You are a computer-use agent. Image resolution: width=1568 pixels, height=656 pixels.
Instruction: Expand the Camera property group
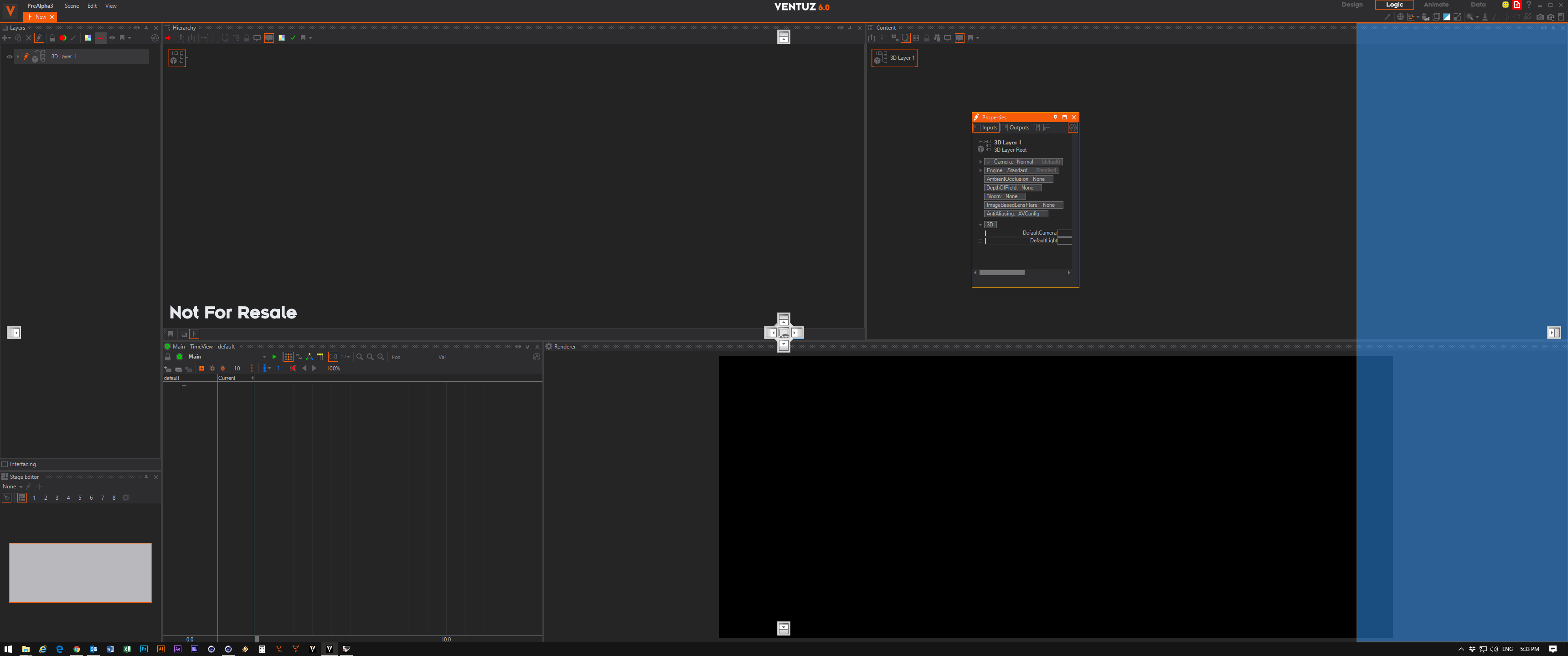point(980,162)
